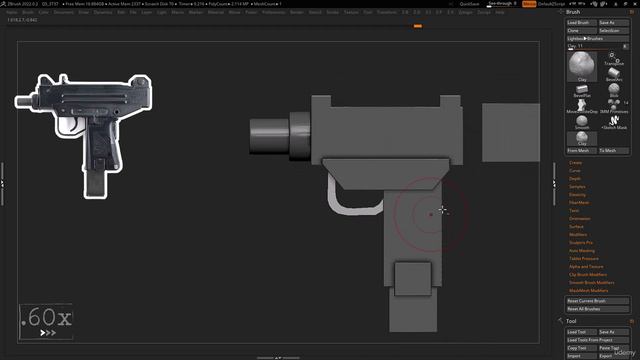The image size is (640, 360).
Task: Click the Brush palette dock icon
Action: [x=632, y=12]
